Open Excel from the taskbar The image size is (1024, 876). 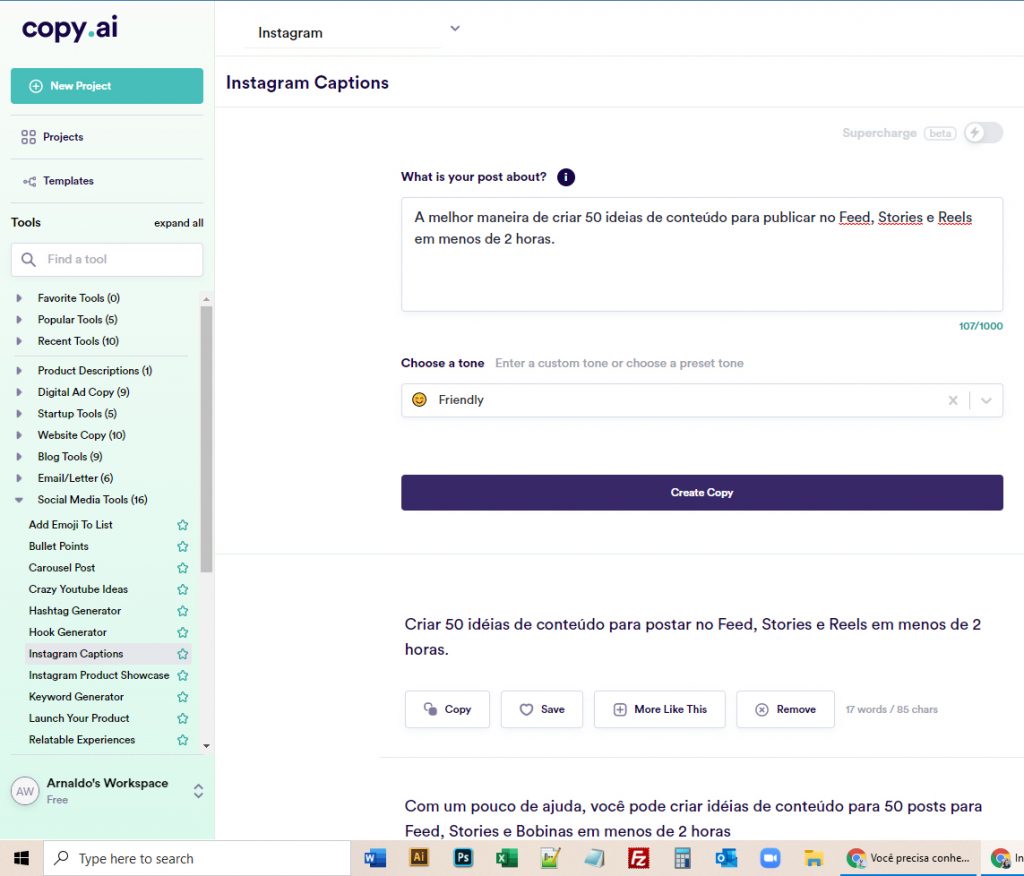click(x=507, y=858)
